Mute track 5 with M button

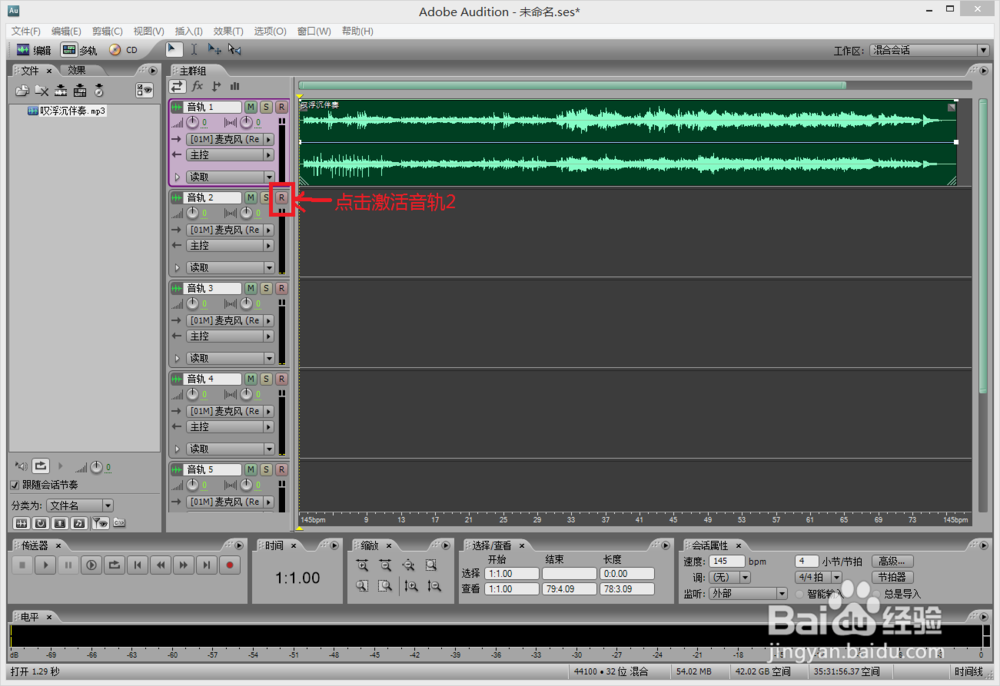coord(251,469)
